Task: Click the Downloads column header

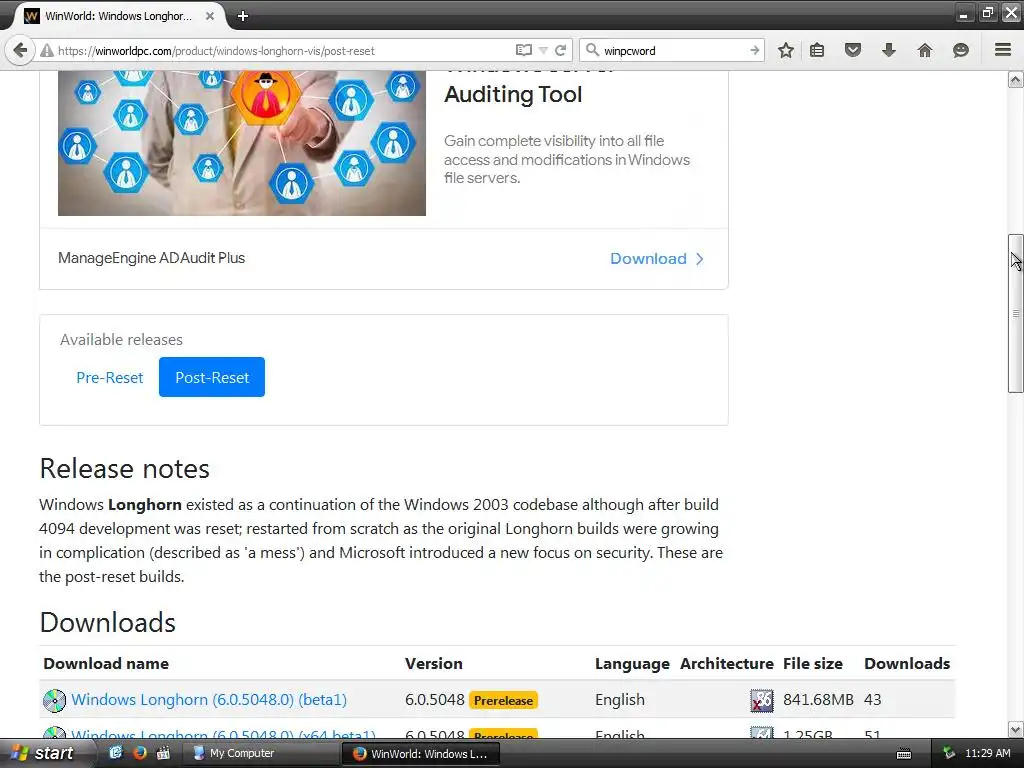Action: pos(907,664)
